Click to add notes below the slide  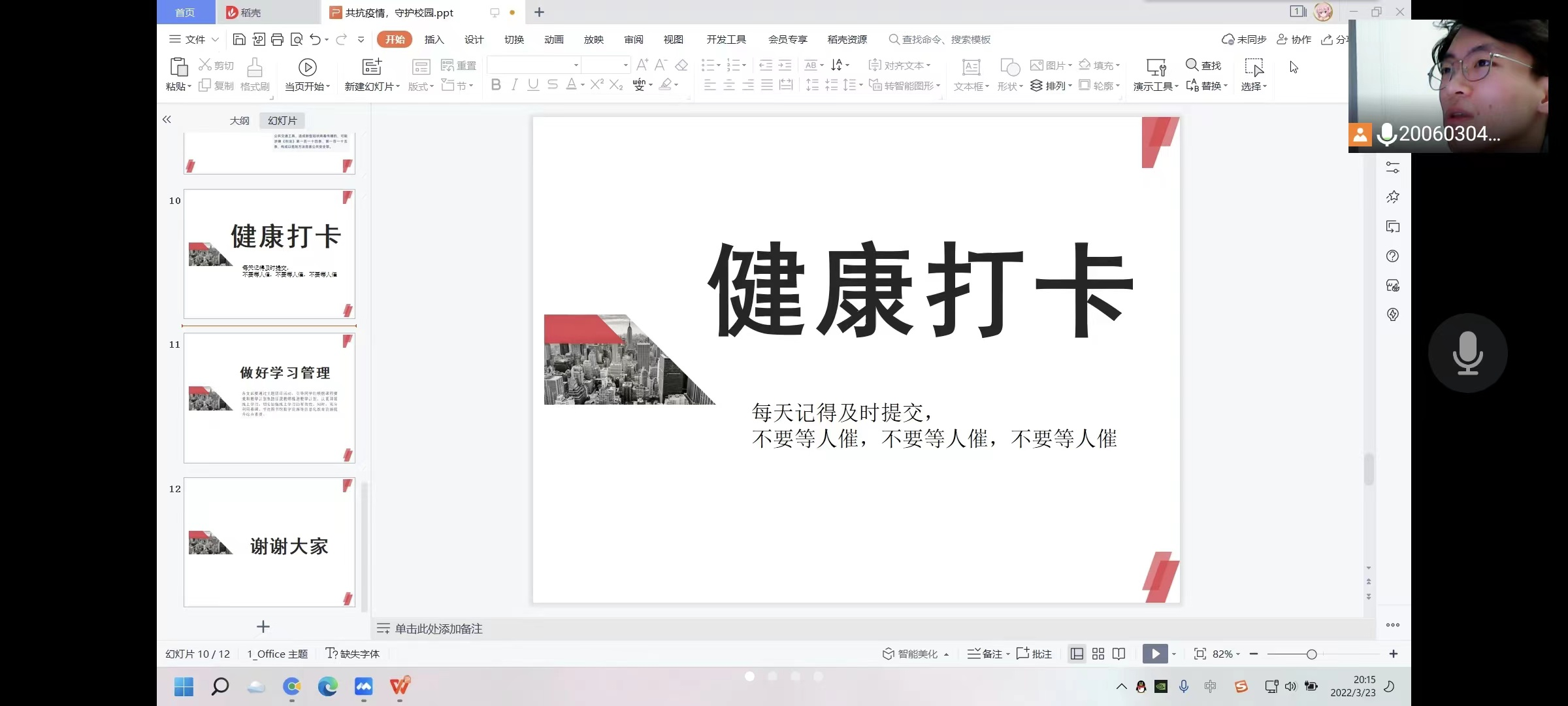tap(439, 629)
